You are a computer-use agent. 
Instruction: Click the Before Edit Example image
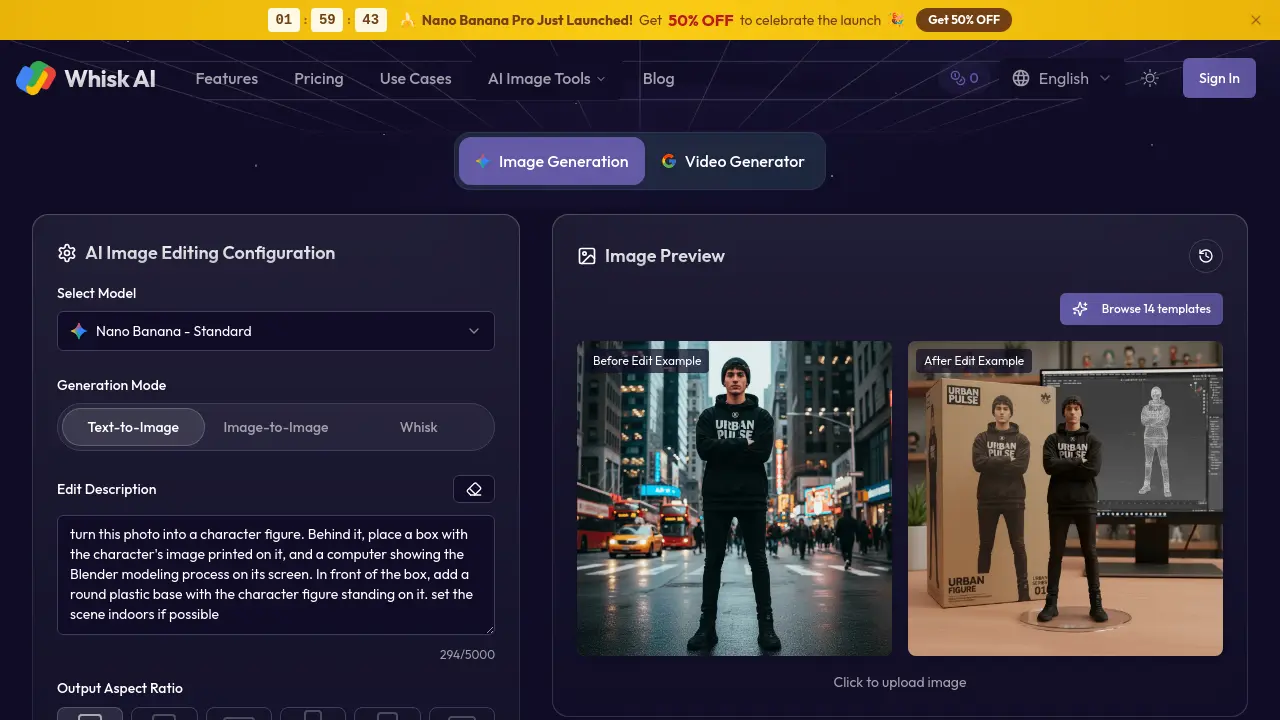[x=734, y=498]
